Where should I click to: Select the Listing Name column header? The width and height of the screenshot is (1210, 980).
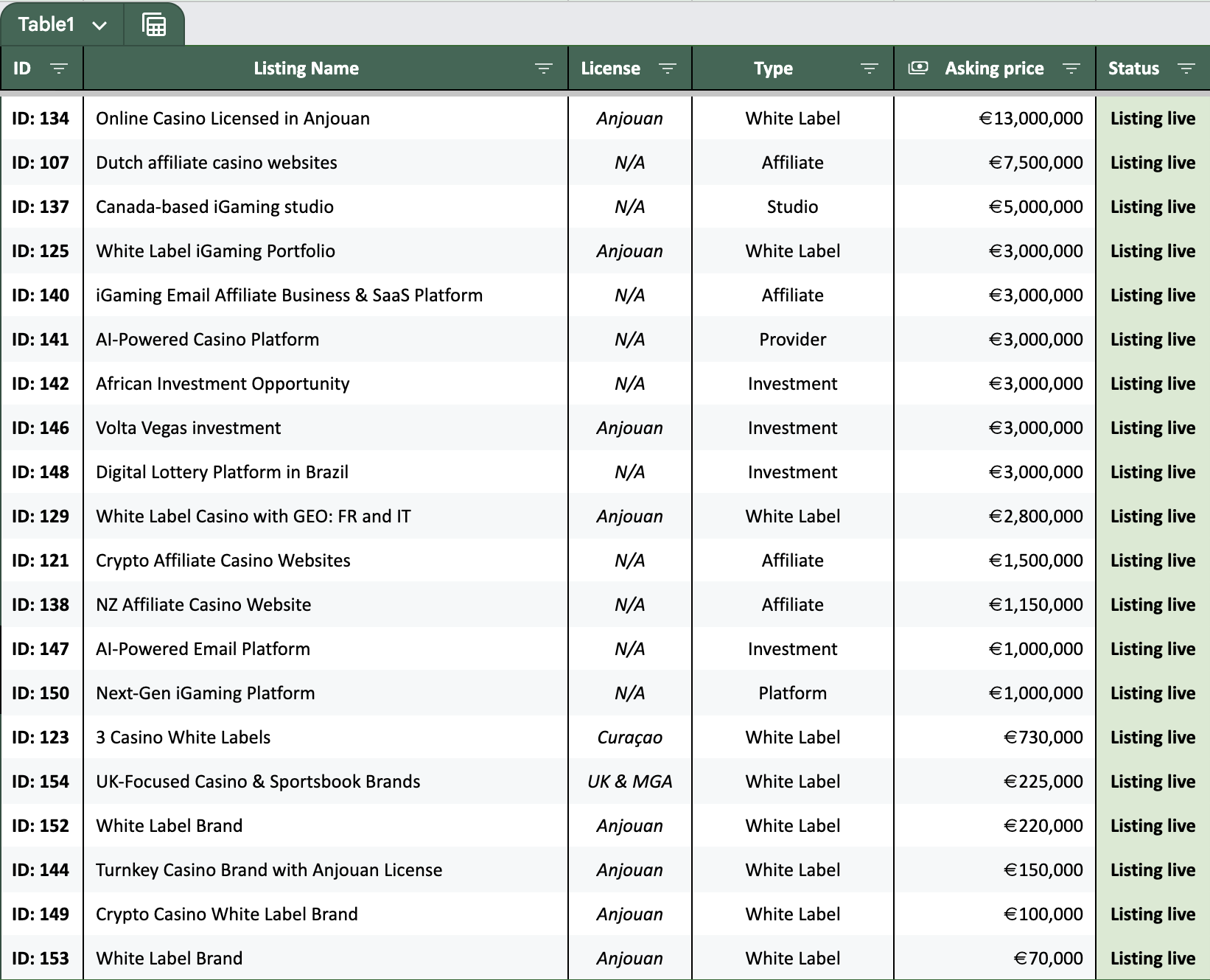click(x=306, y=69)
